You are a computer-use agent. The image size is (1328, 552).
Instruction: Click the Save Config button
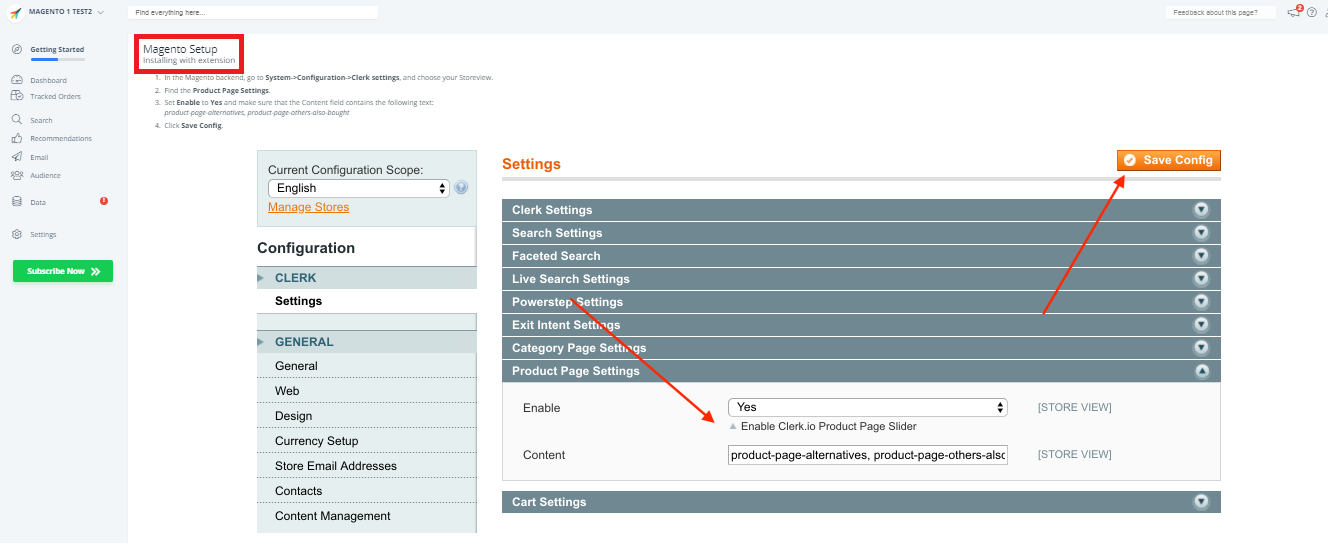tap(1168, 160)
